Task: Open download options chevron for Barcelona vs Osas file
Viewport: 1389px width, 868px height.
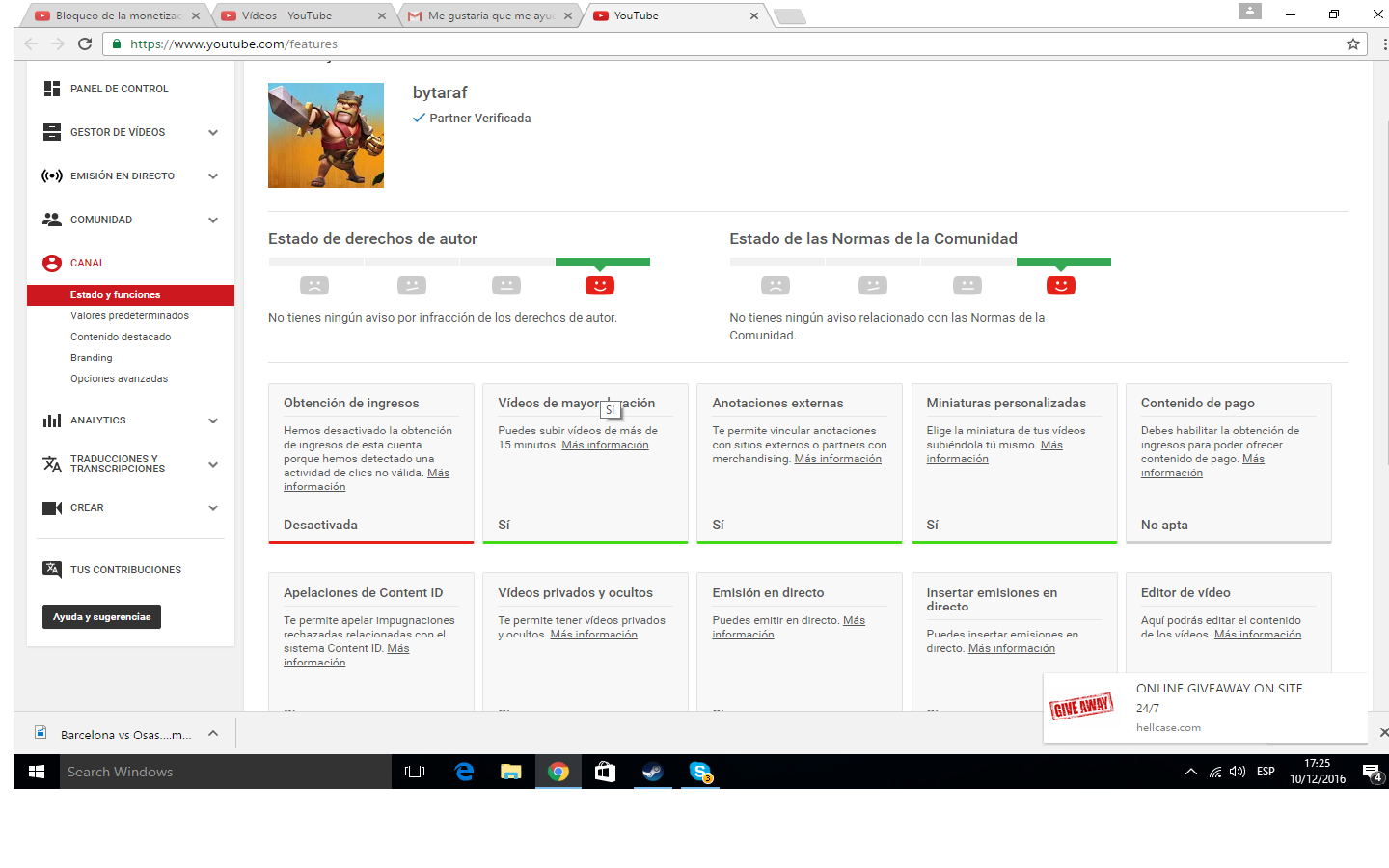Action: [x=213, y=733]
